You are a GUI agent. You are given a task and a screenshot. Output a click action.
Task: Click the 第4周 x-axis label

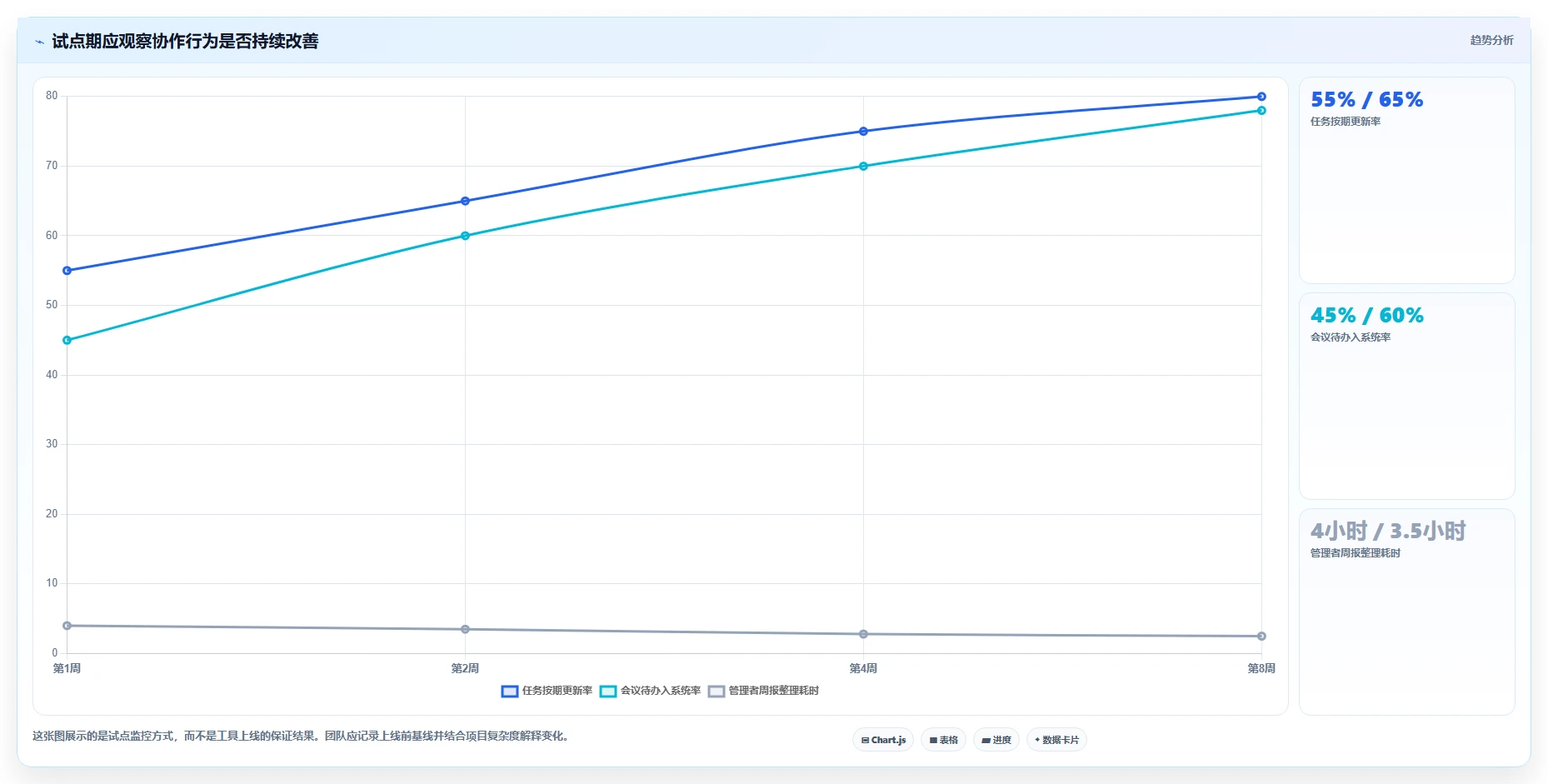click(863, 668)
